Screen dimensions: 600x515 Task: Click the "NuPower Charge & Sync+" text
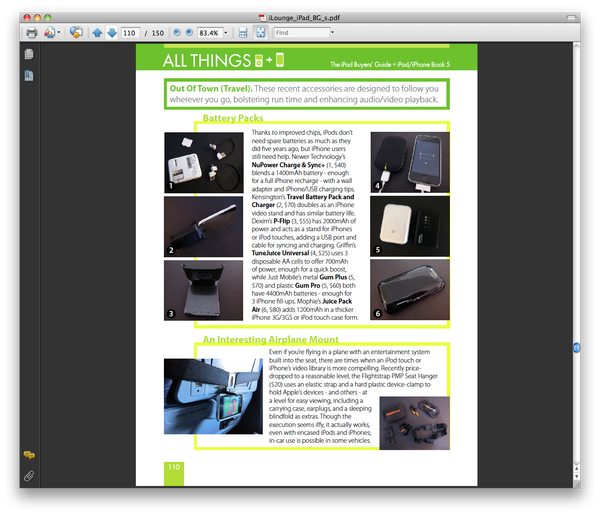click(x=288, y=165)
